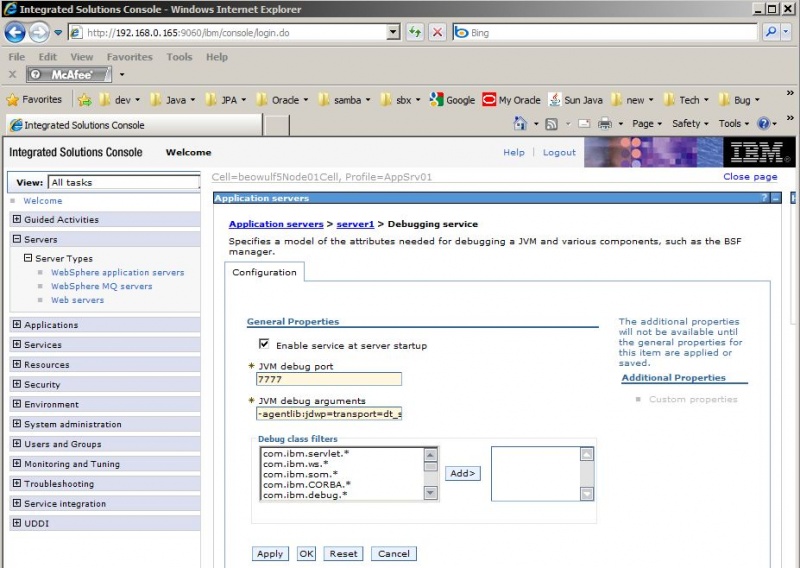The image size is (800, 568).
Task: Open the McAfee toolbar button
Action: (69, 75)
